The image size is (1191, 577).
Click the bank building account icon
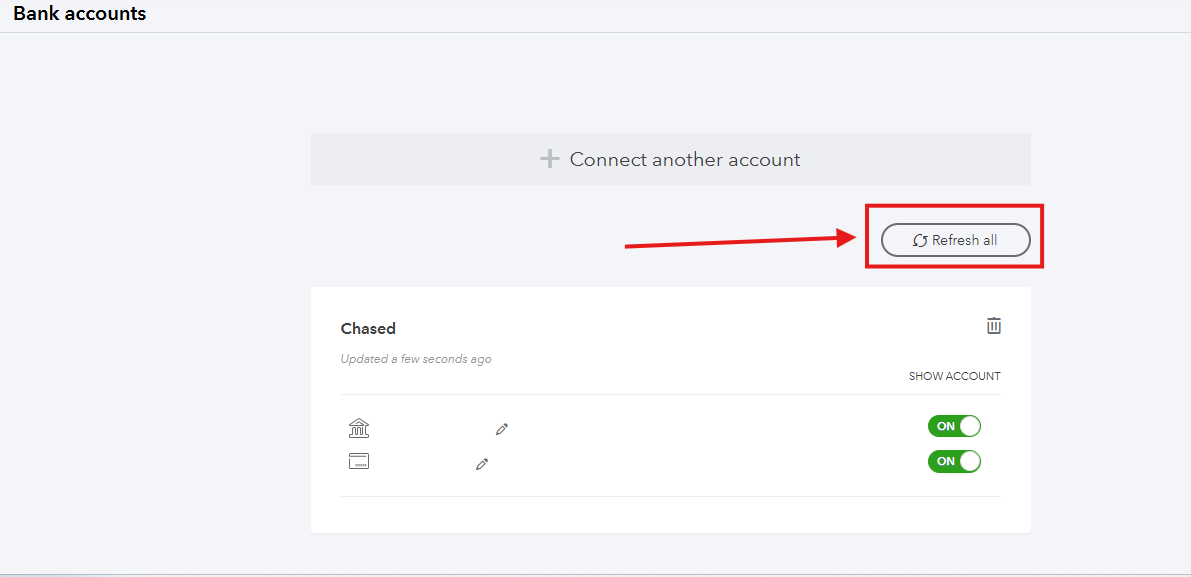pyautogui.click(x=359, y=428)
